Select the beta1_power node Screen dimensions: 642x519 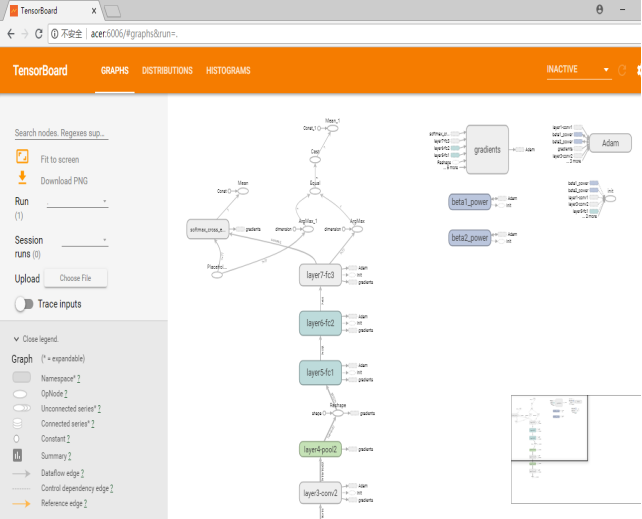coord(470,202)
